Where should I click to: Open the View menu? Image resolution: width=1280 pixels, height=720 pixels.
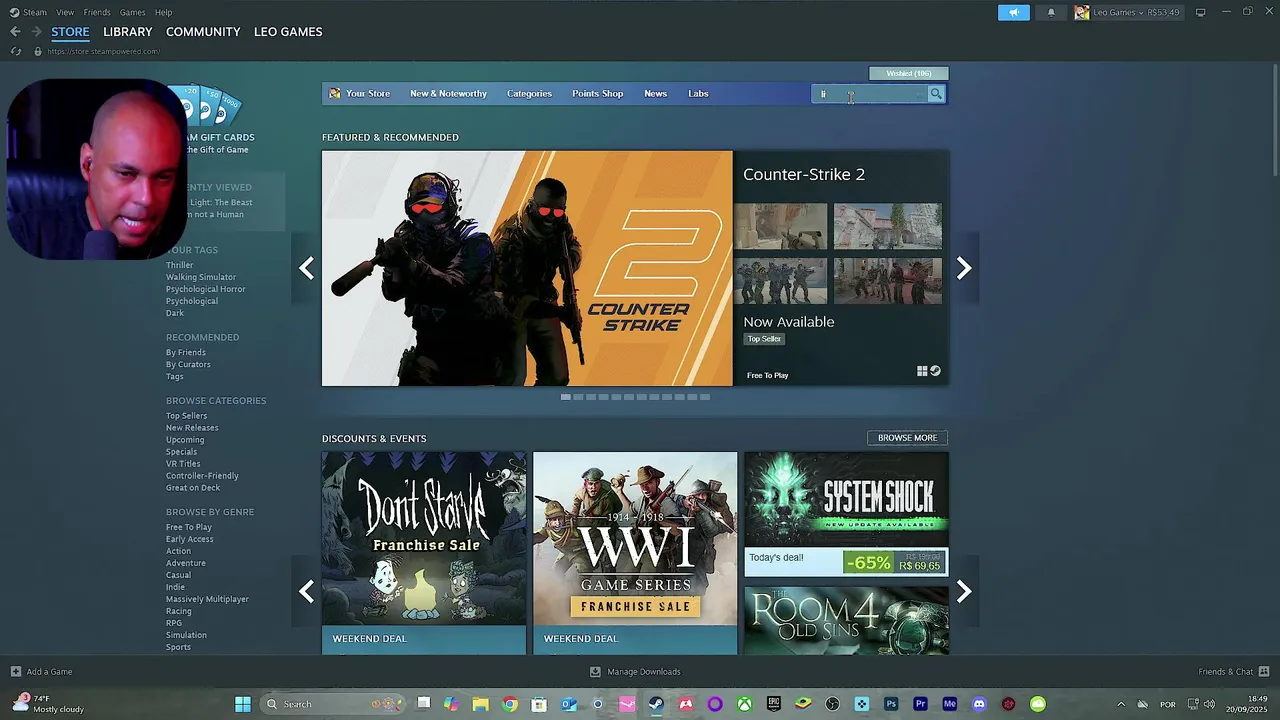(x=65, y=12)
